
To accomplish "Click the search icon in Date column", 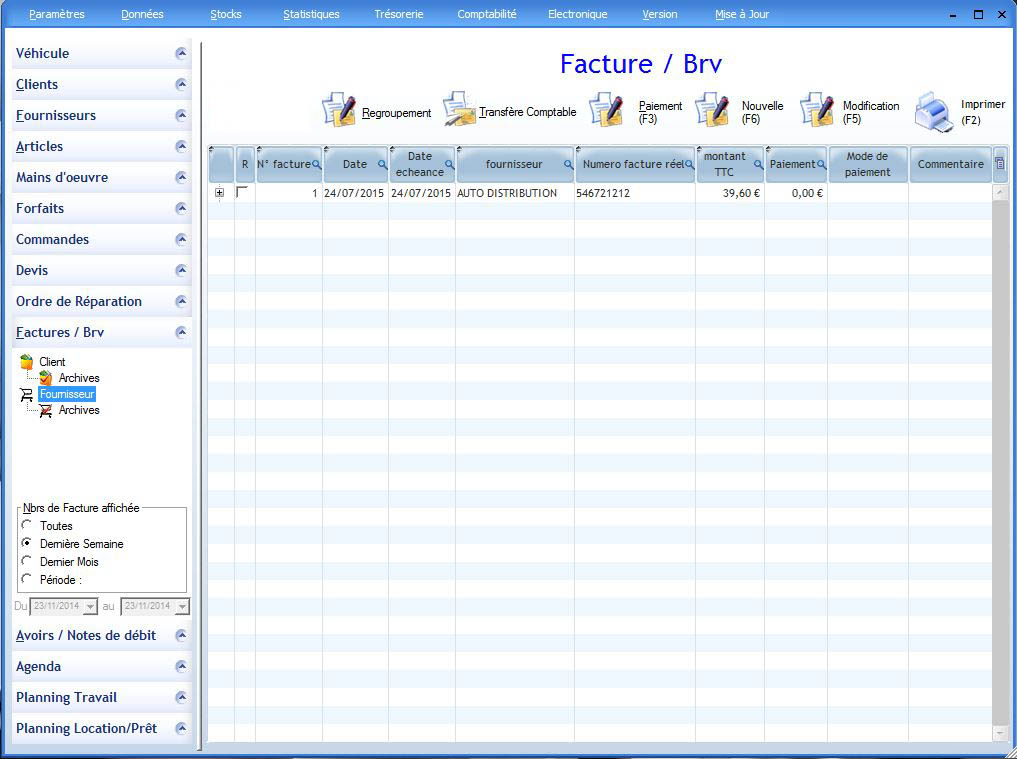I will (x=383, y=165).
